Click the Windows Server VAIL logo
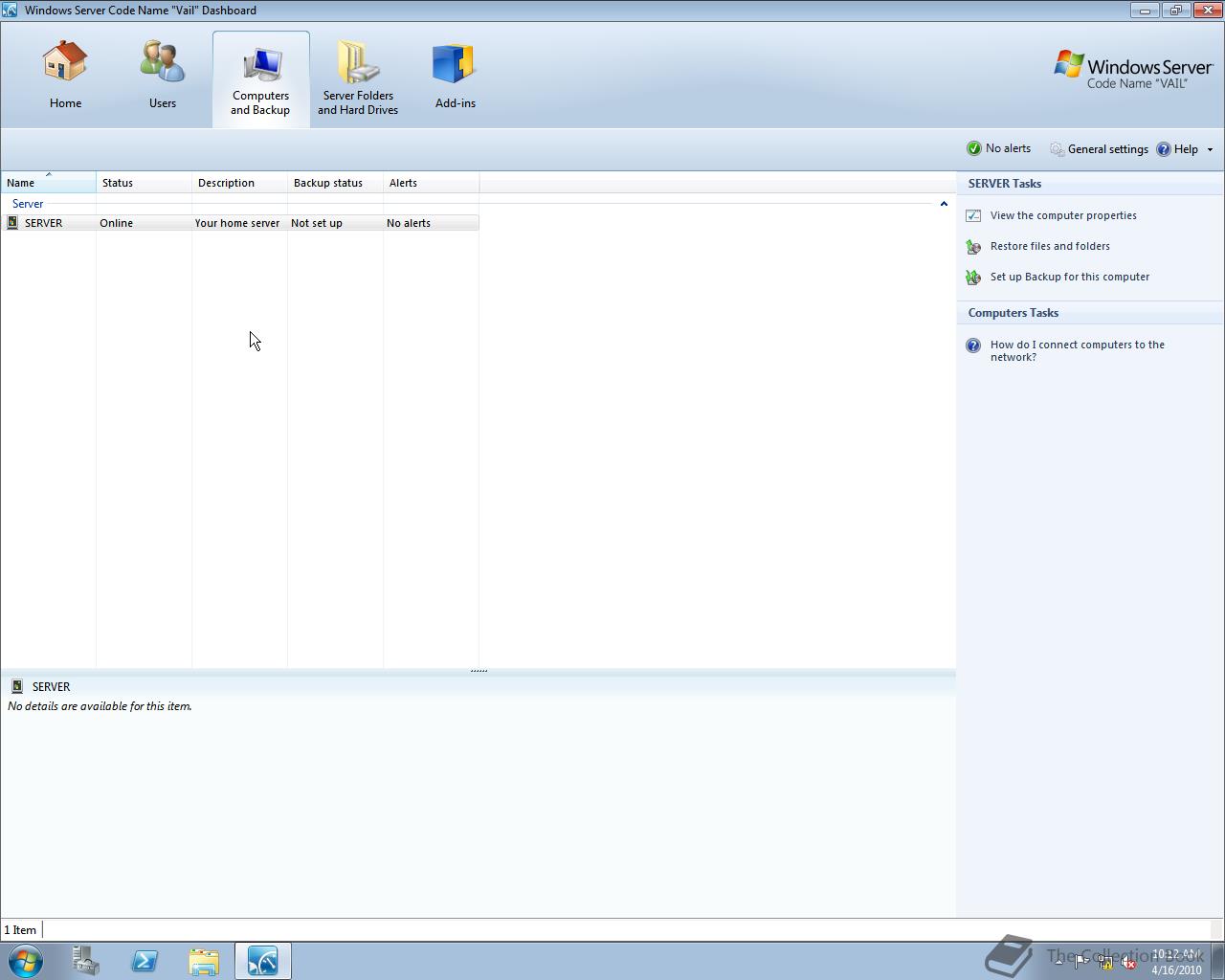Viewport: 1225px width, 980px height. click(x=1133, y=70)
